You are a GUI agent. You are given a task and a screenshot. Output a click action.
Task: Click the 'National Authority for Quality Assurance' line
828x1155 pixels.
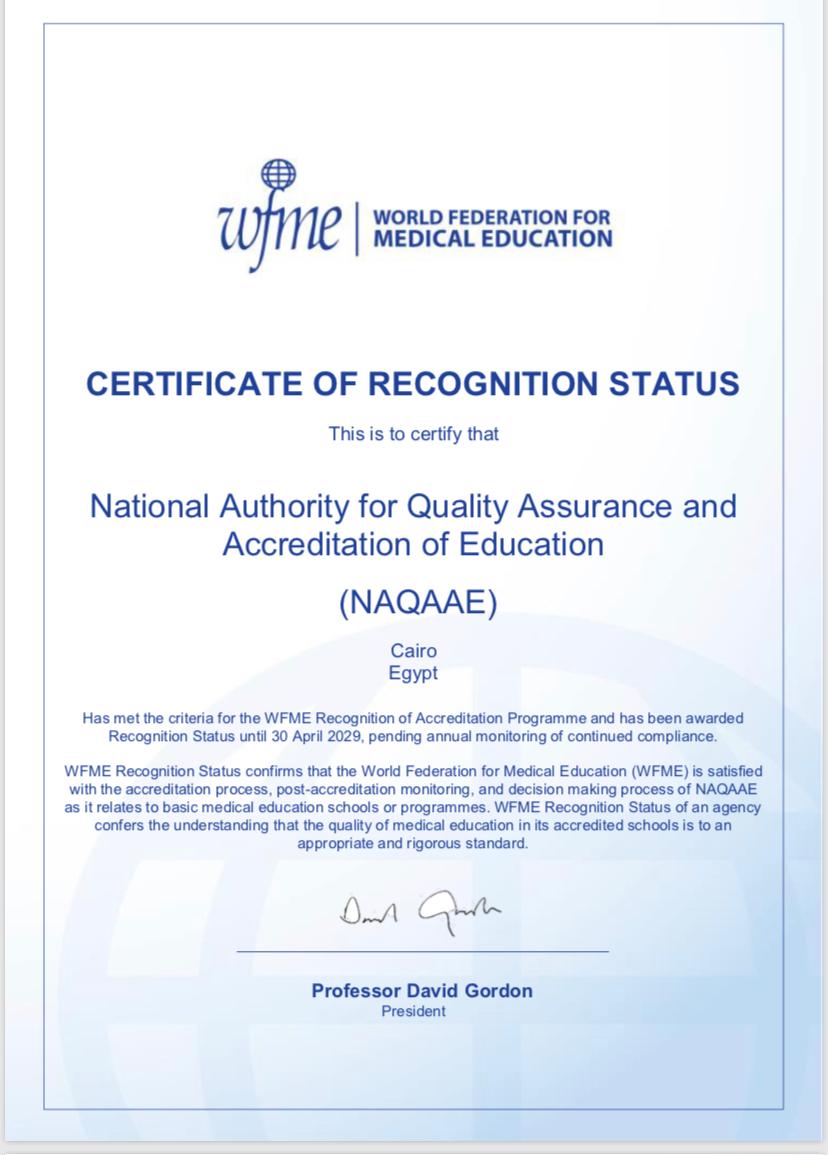[413, 505]
